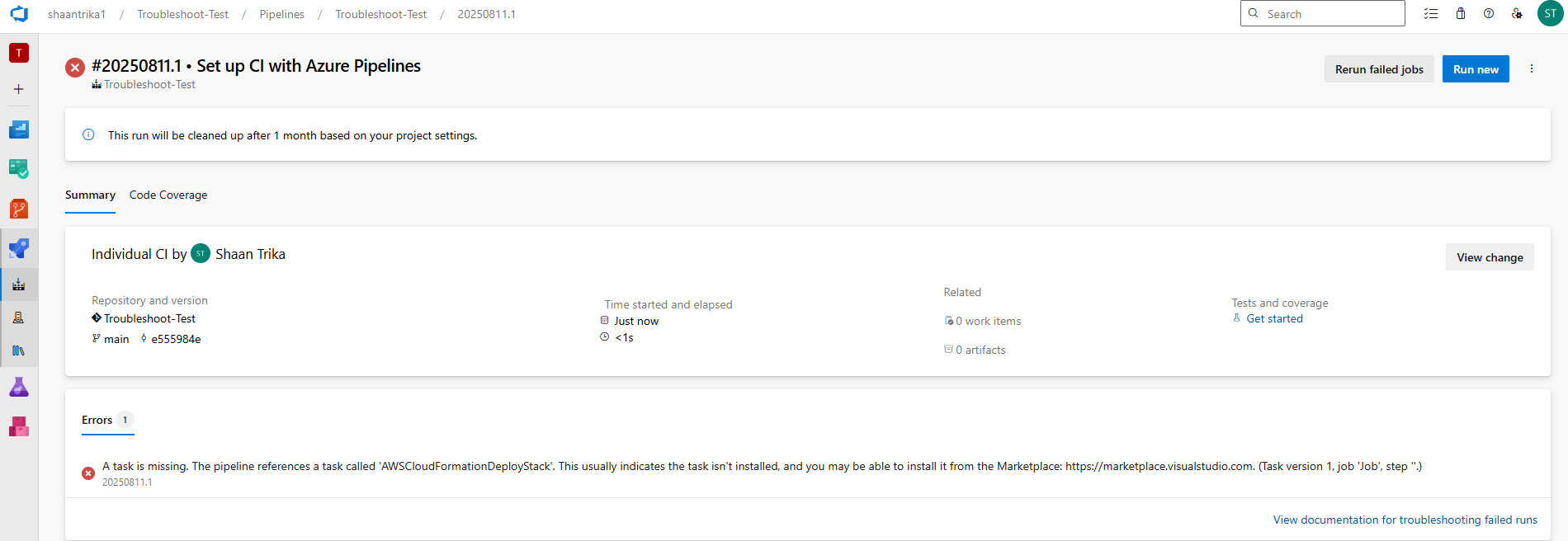This screenshot has width=1568, height=541.
Task: Click Rerun failed jobs button
Action: pos(1379,69)
